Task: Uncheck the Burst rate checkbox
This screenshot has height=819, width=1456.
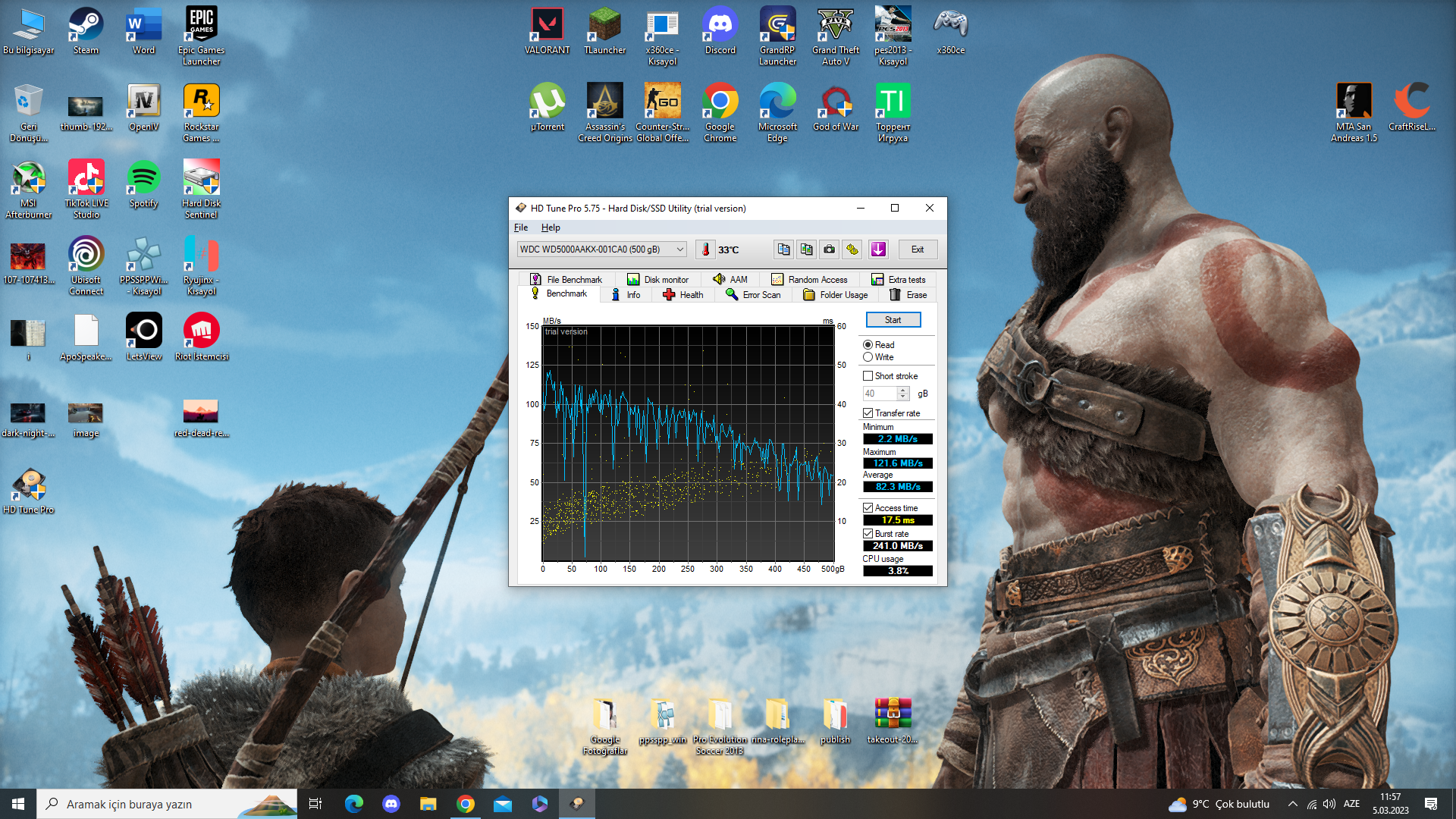Action: click(868, 534)
